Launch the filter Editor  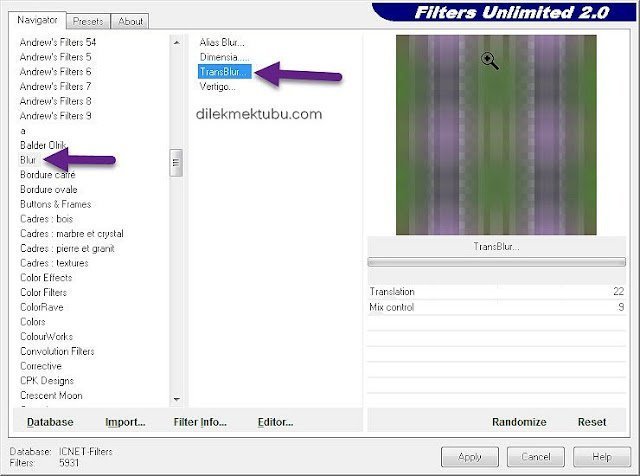click(x=275, y=422)
